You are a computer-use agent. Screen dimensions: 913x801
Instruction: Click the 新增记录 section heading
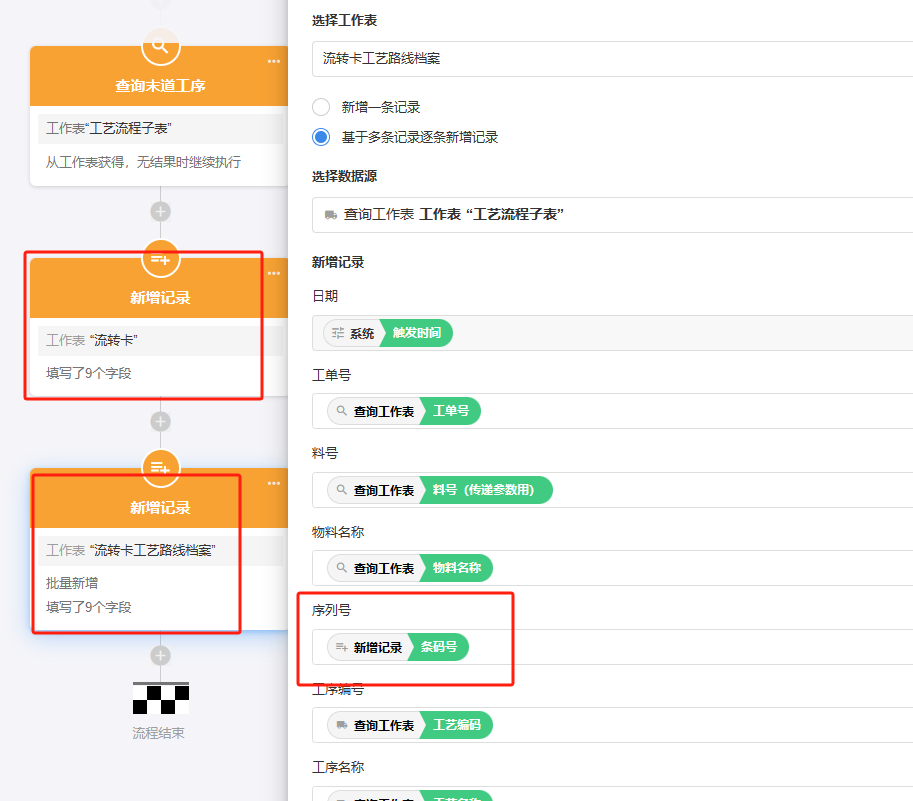[338, 263]
